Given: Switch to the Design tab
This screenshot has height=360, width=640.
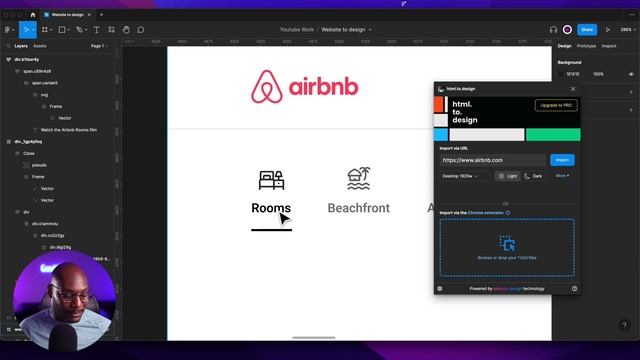Looking at the screenshot, I should (x=564, y=46).
